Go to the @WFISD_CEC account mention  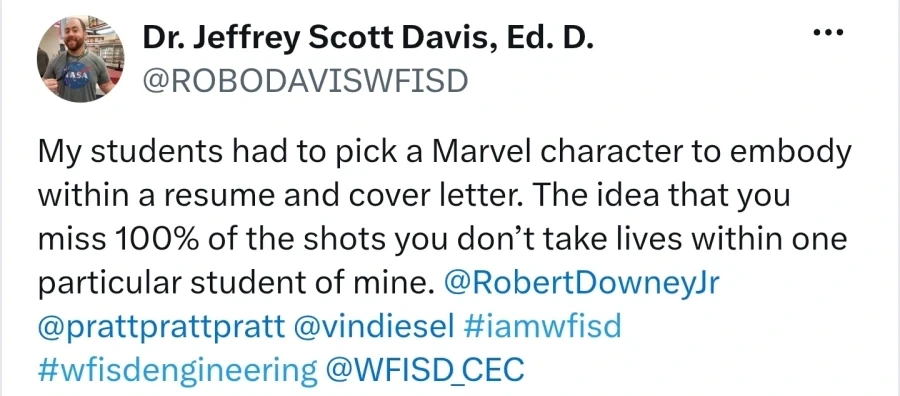(x=424, y=370)
